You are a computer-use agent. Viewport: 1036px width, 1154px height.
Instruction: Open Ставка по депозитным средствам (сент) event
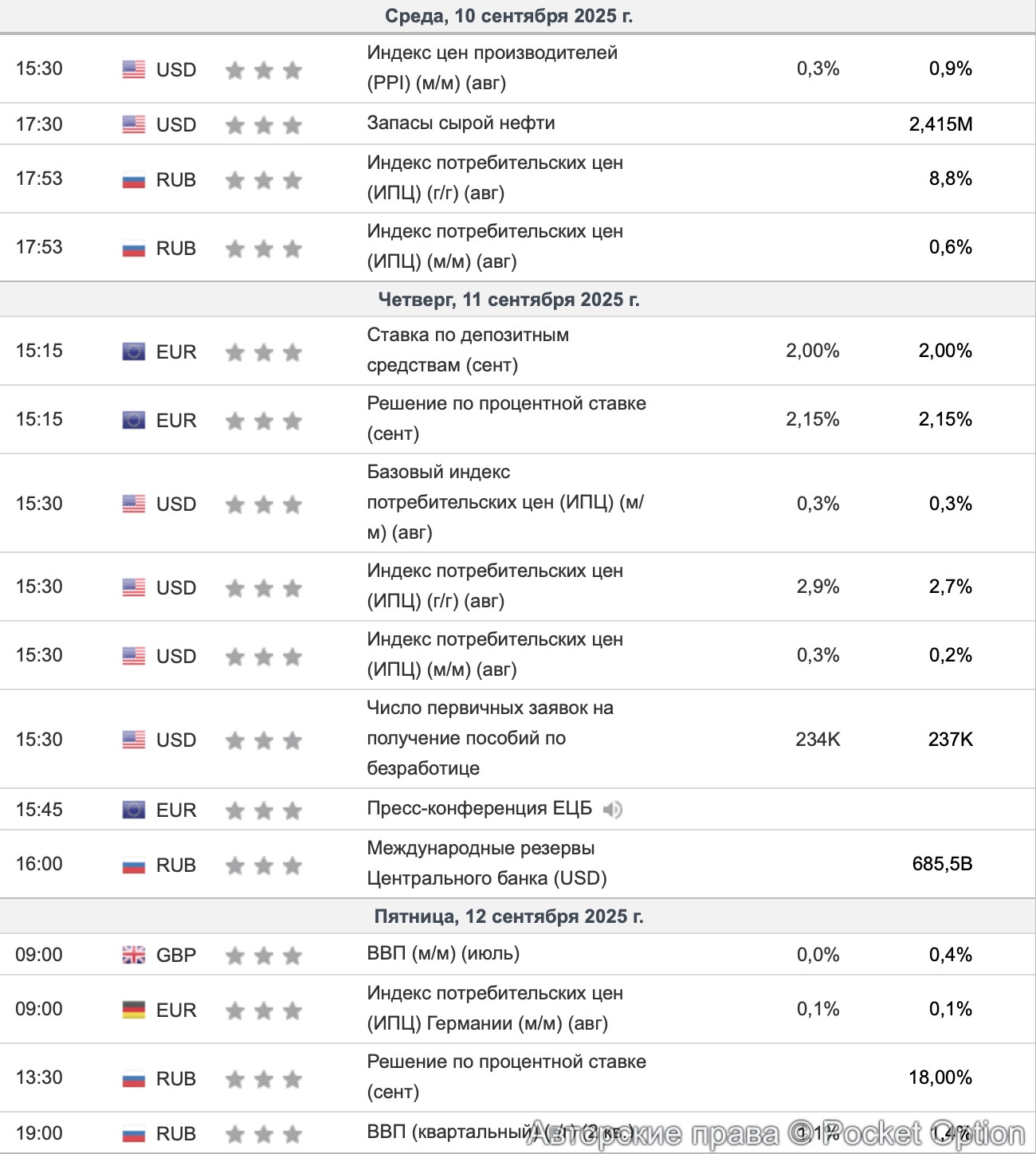pos(468,350)
